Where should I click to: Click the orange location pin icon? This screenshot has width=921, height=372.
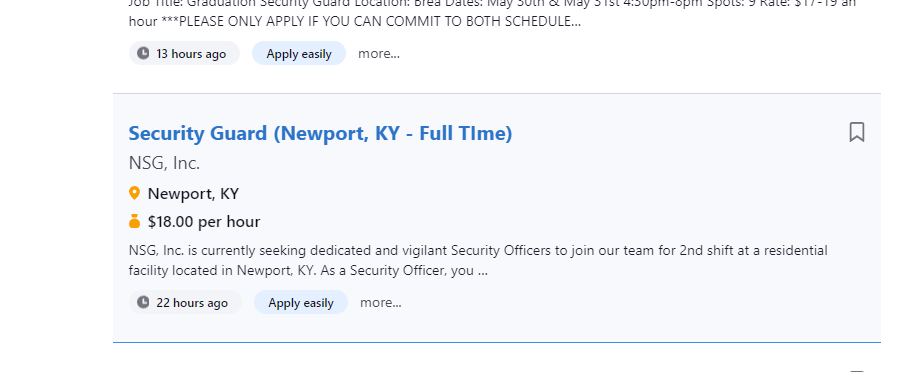[x=135, y=193]
